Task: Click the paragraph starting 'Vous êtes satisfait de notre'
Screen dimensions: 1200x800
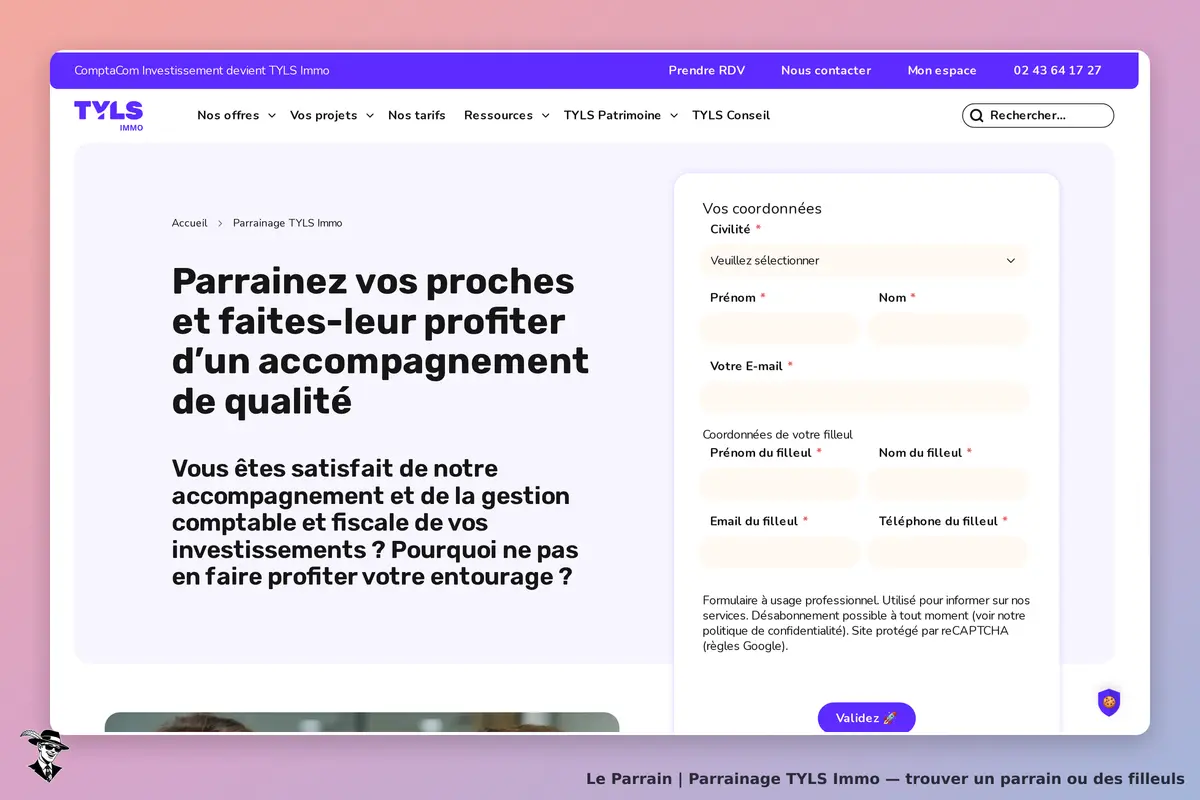Action: click(375, 523)
